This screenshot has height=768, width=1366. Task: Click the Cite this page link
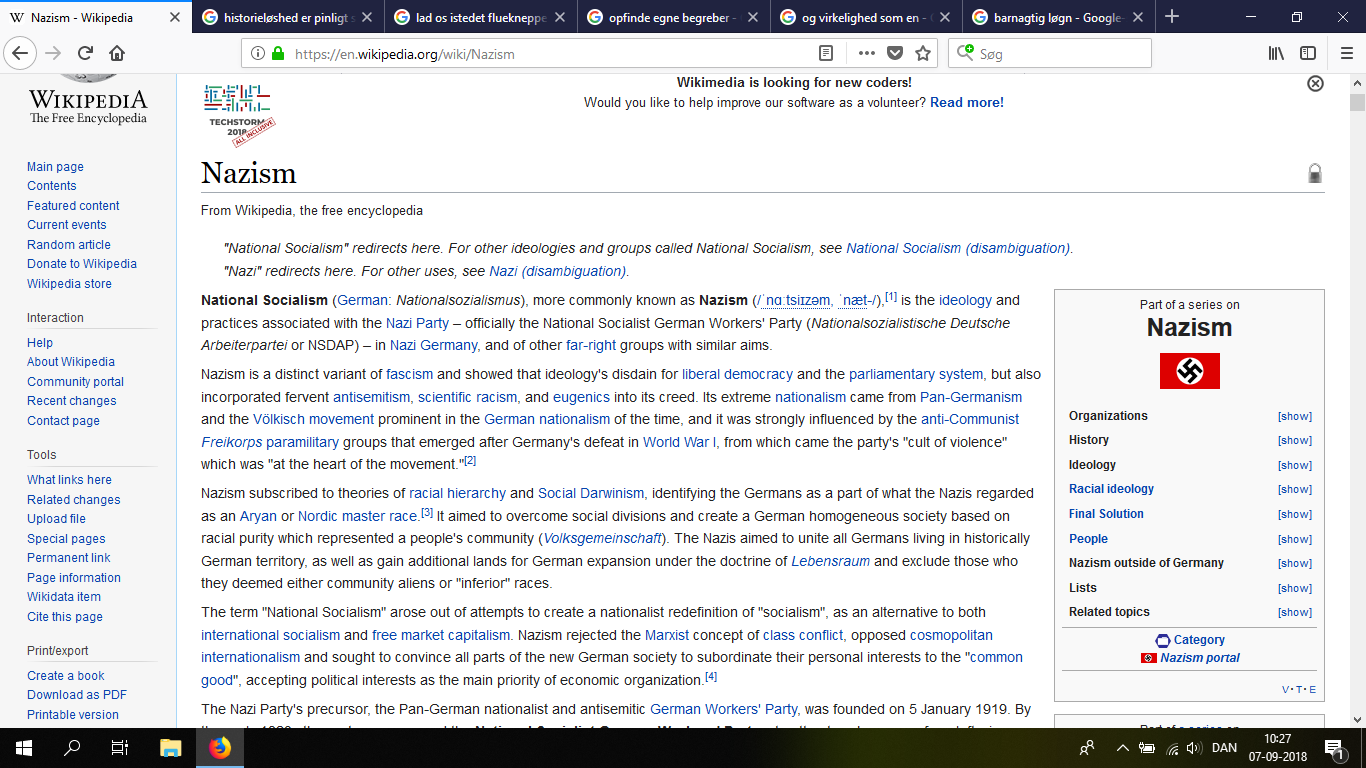pos(65,617)
